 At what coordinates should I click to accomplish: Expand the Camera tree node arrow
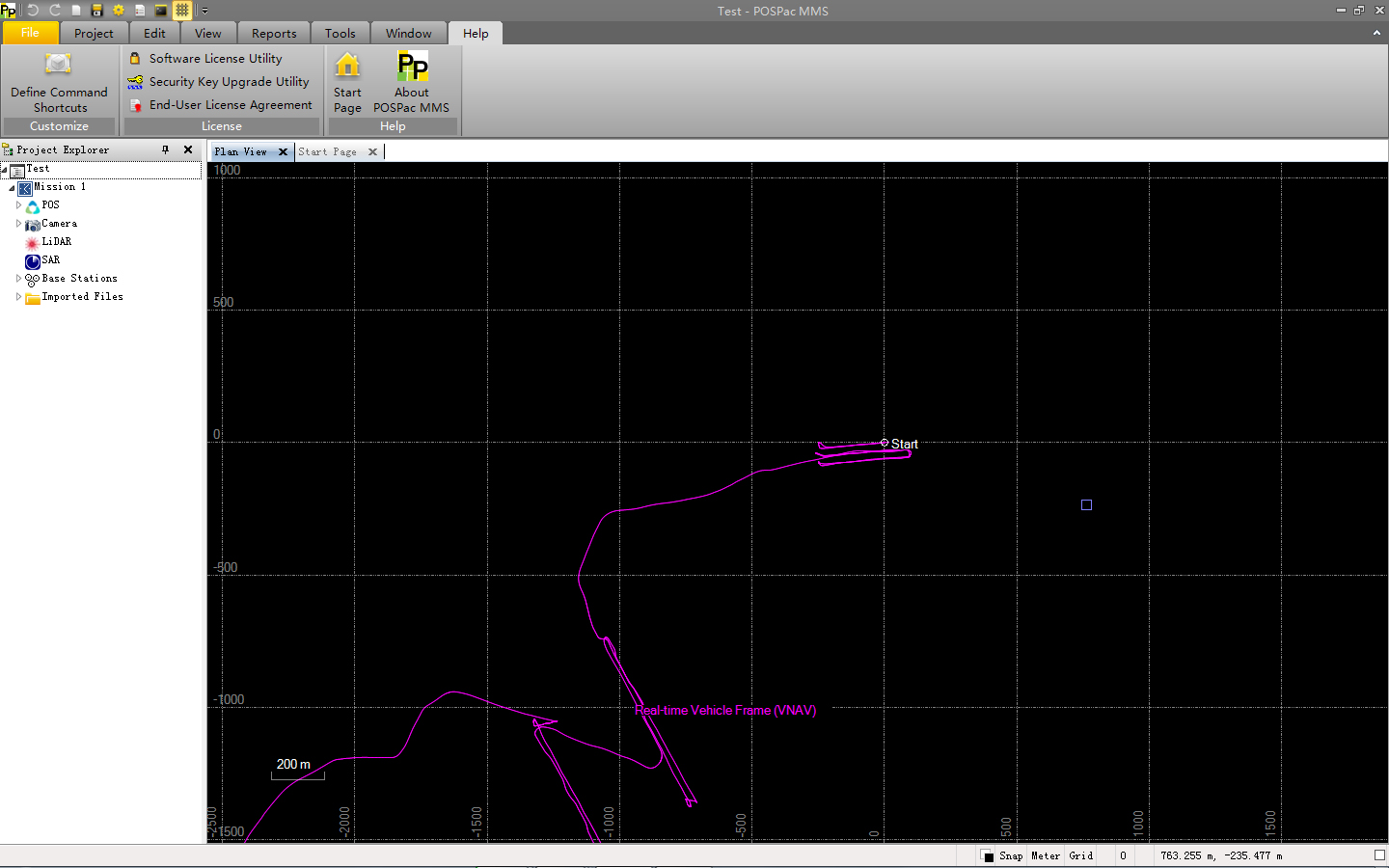pos(18,224)
